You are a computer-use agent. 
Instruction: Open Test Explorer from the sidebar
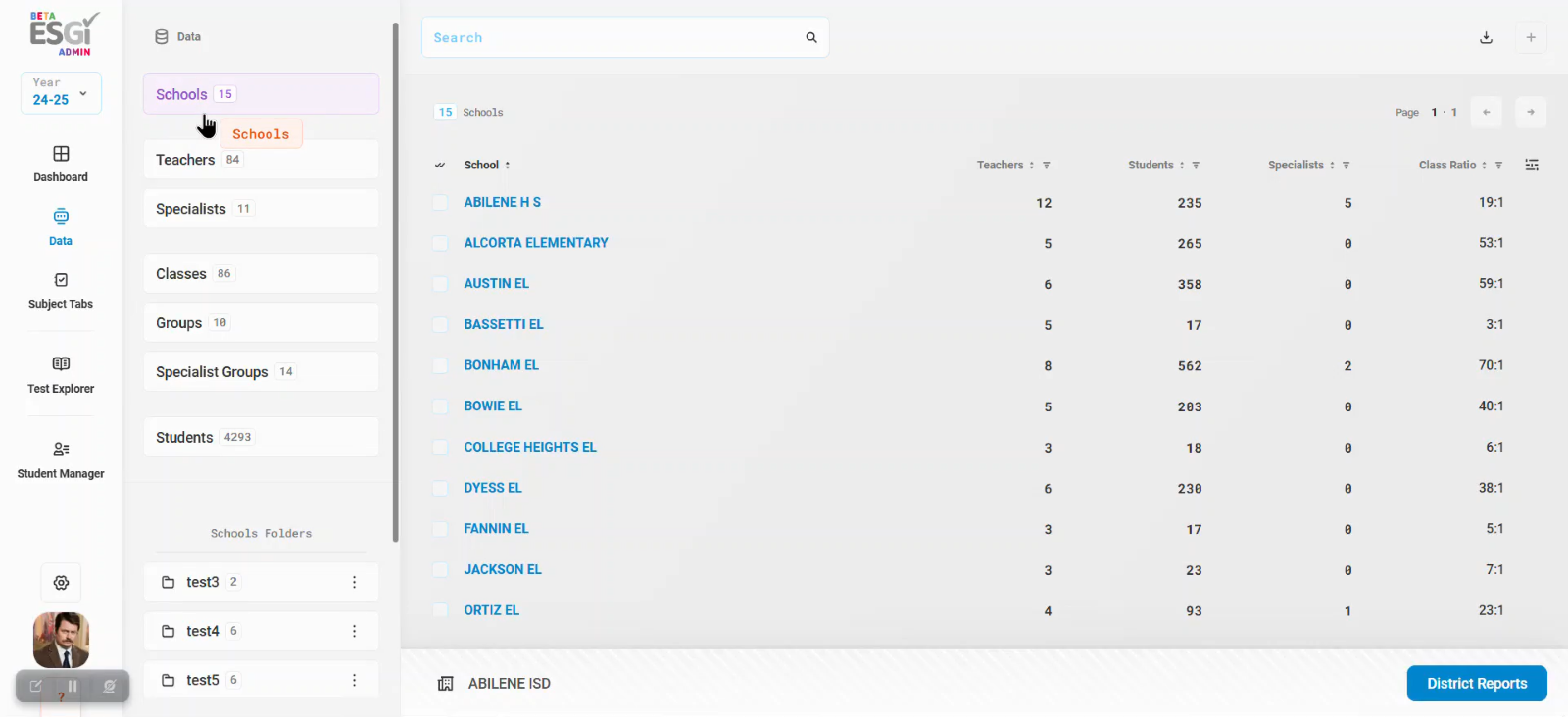(x=61, y=364)
